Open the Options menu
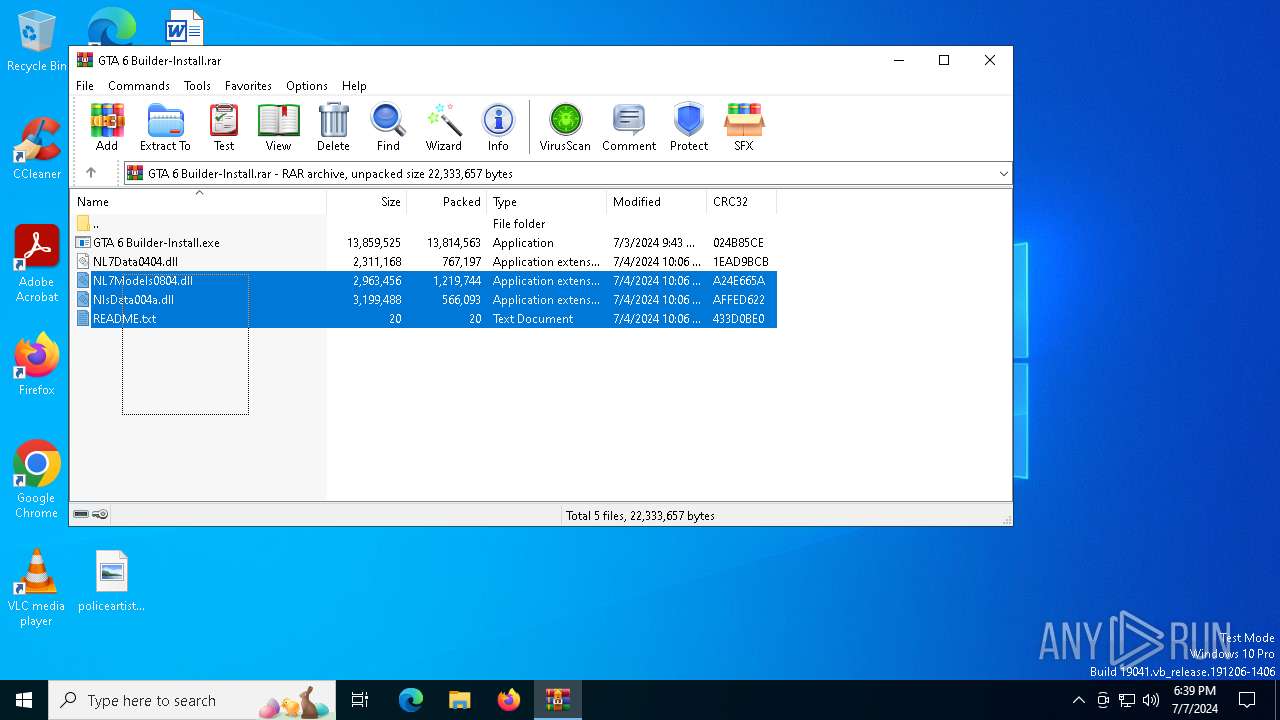 [307, 86]
